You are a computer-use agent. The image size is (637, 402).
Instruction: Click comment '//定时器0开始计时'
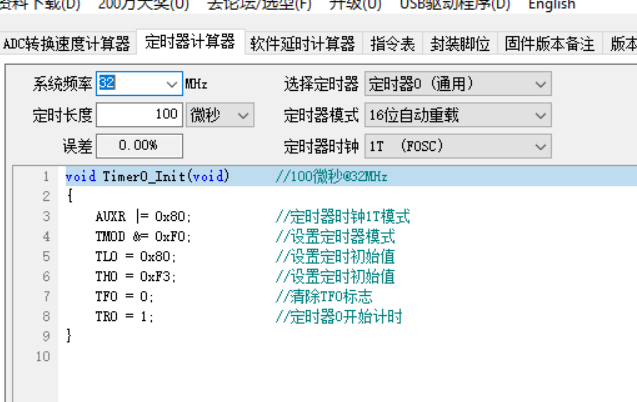click(339, 316)
